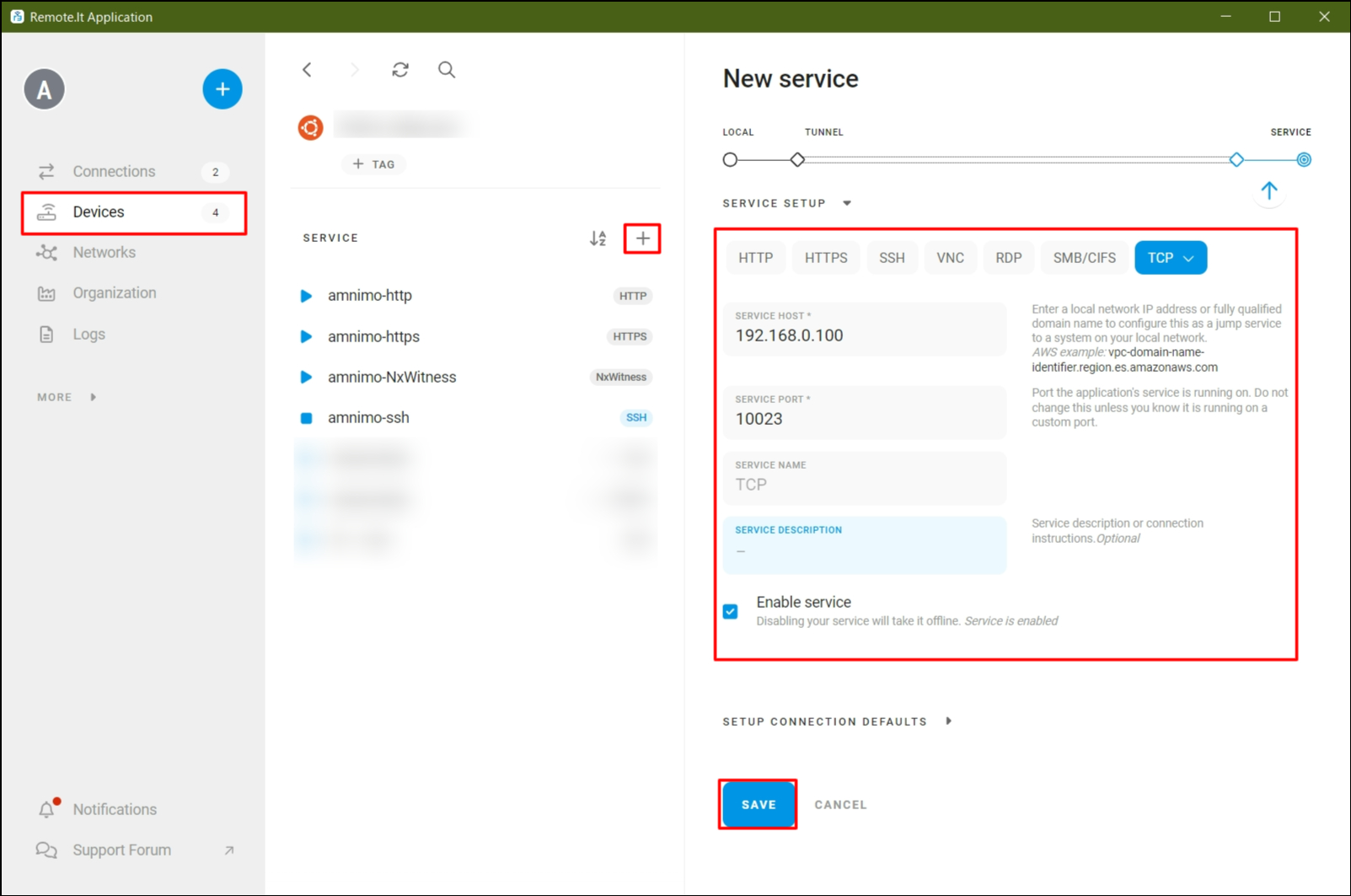The width and height of the screenshot is (1351, 896).
Task: Click the play arrow beside amnimo-https
Action: tap(306, 336)
